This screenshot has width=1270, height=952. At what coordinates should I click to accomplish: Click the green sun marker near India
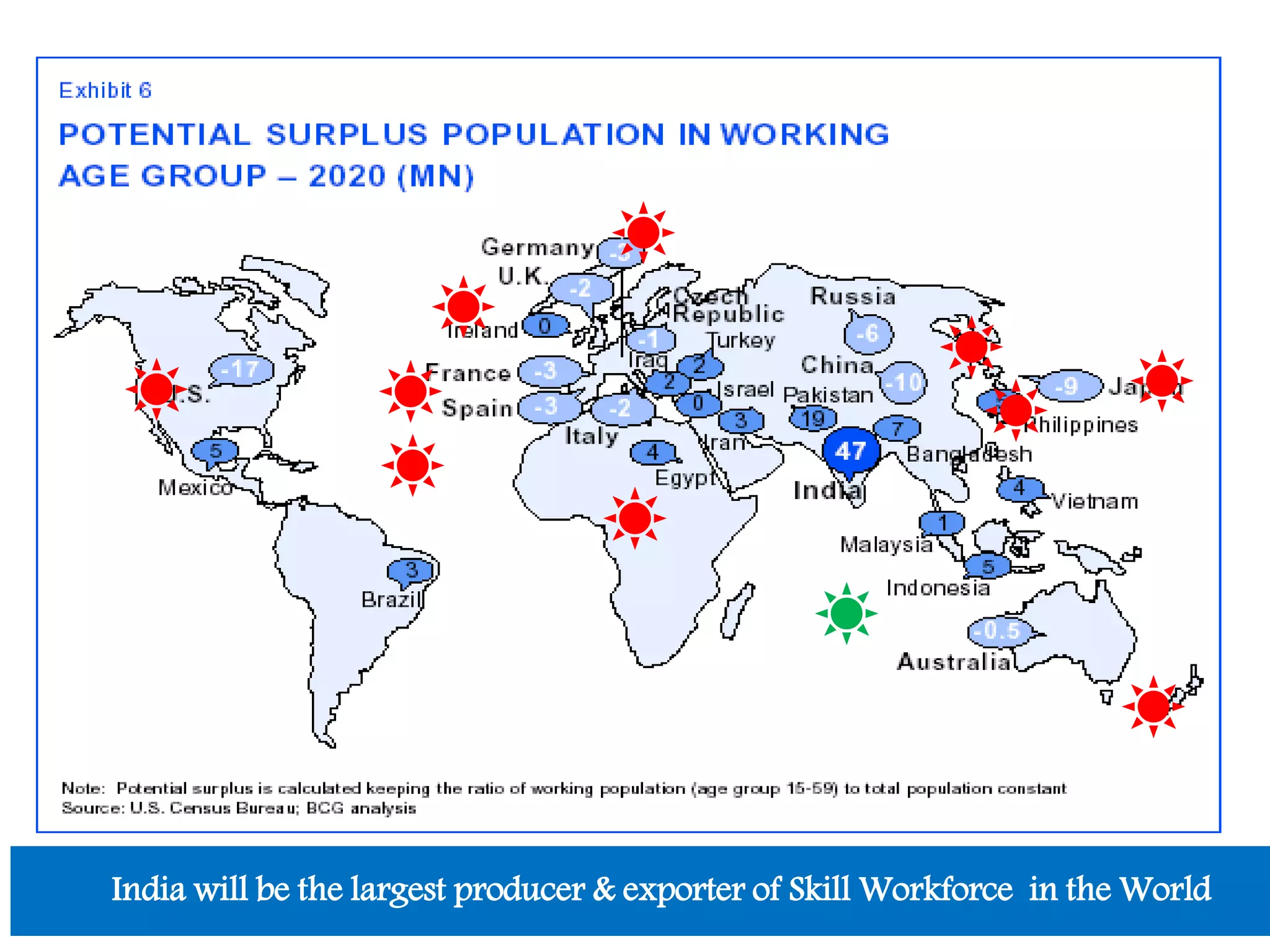click(x=846, y=614)
